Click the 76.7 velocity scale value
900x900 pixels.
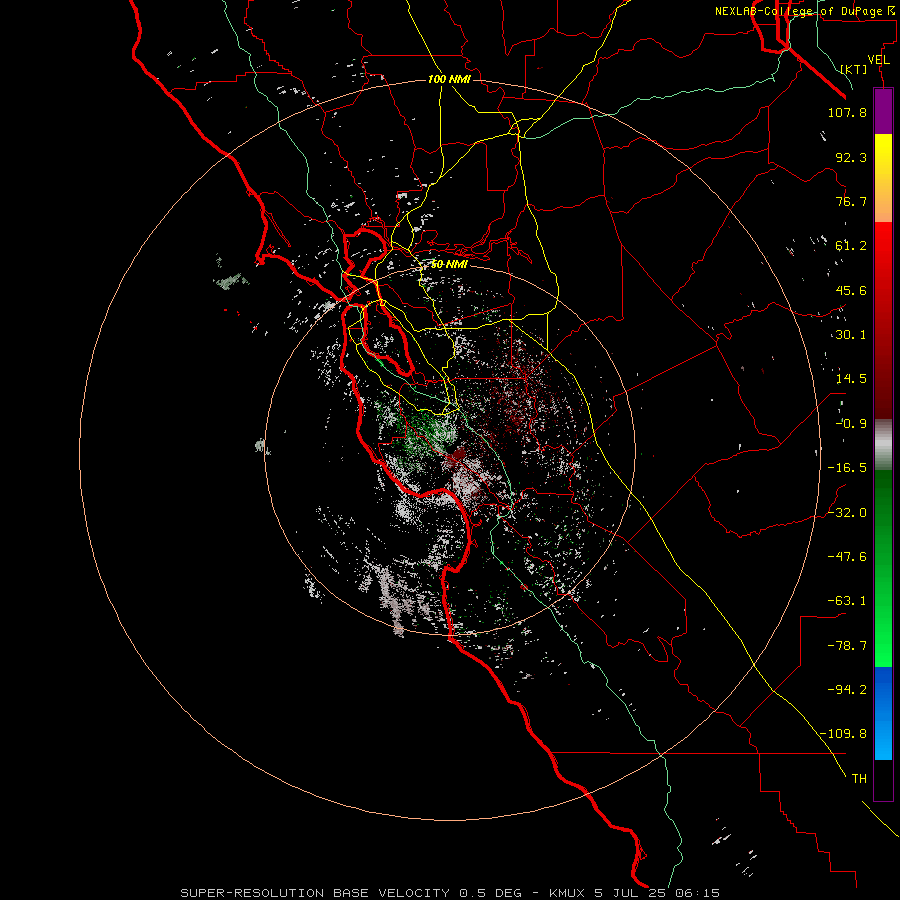pyautogui.click(x=851, y=201)
